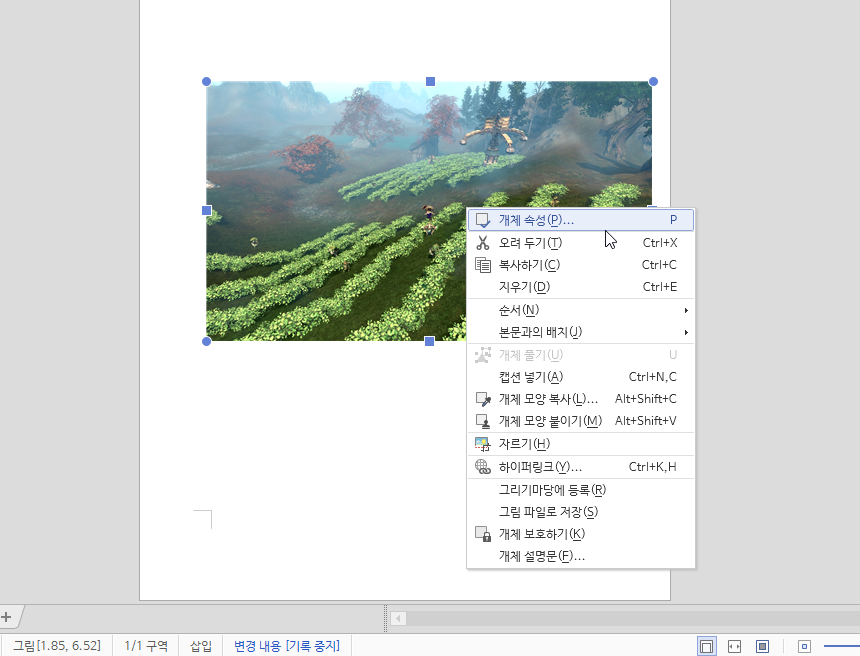Image resolution: width=860 pixels, height=656 pixels.
Task: Click the zoom page icon in status bar
Action: click(x=804, y=646)
